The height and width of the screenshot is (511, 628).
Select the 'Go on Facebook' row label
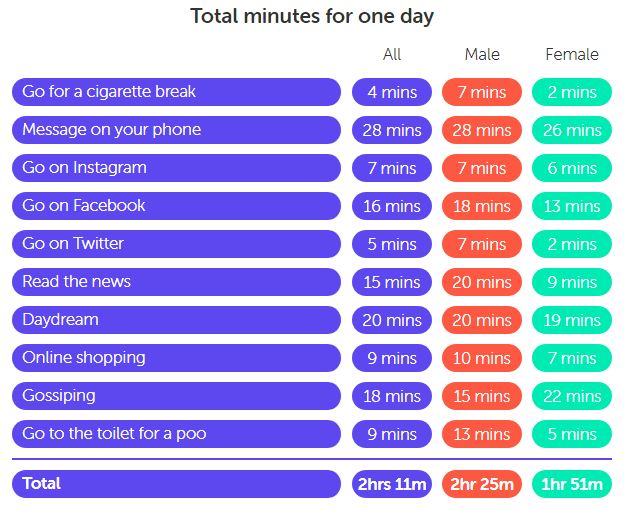click(x=176, y=206)
